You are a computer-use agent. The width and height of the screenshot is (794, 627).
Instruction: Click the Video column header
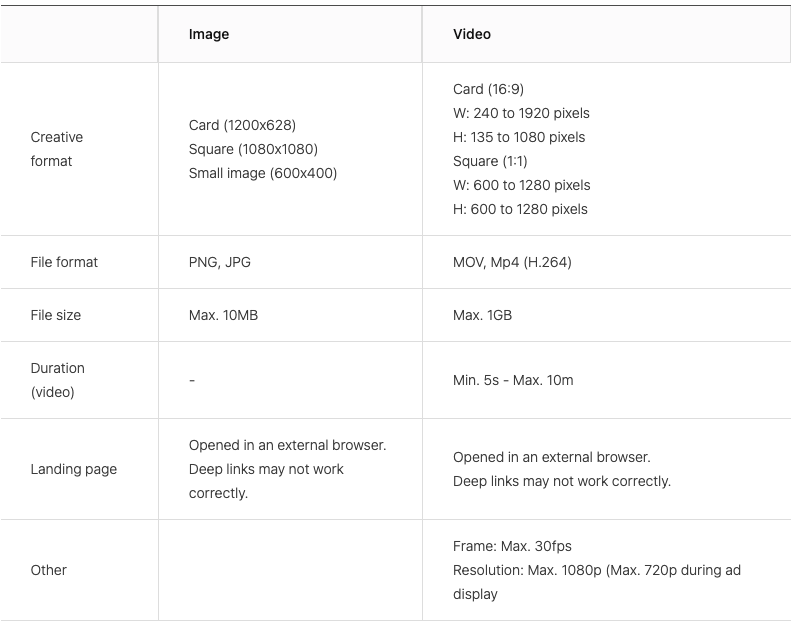[472, 34]
